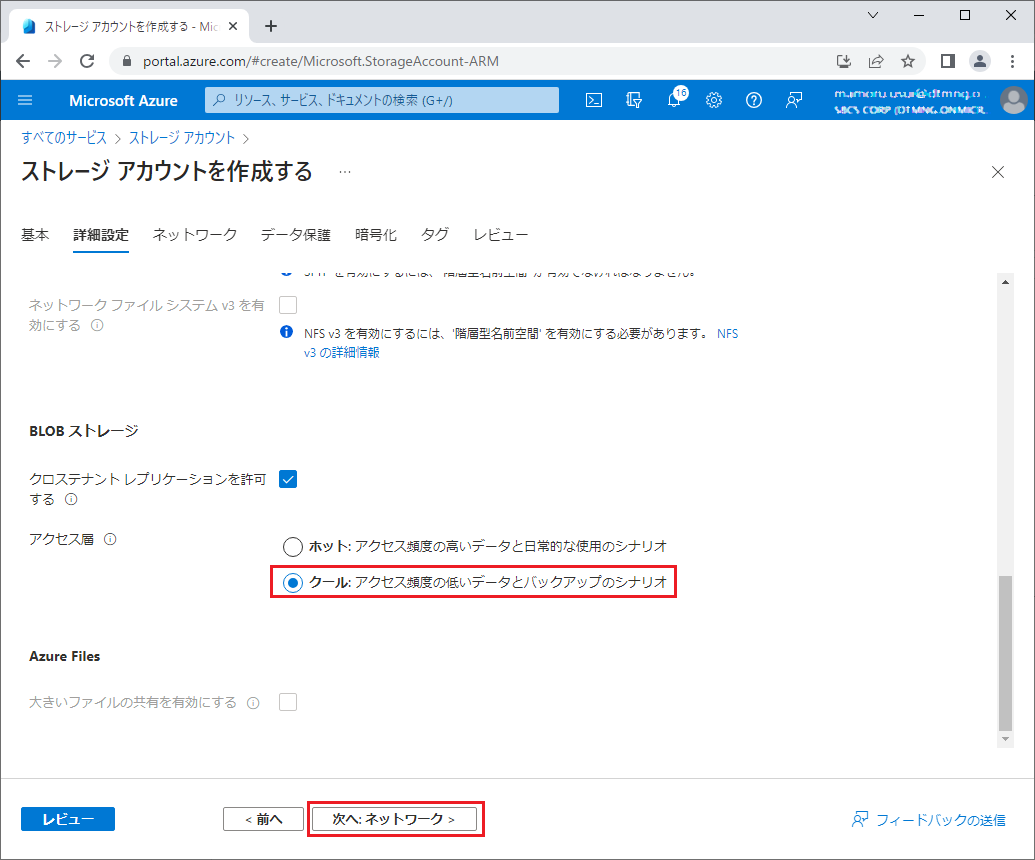This screenshot has height=860, width=1035.
Task: Select the ホット access tier radio button
Action: point(292,547)
